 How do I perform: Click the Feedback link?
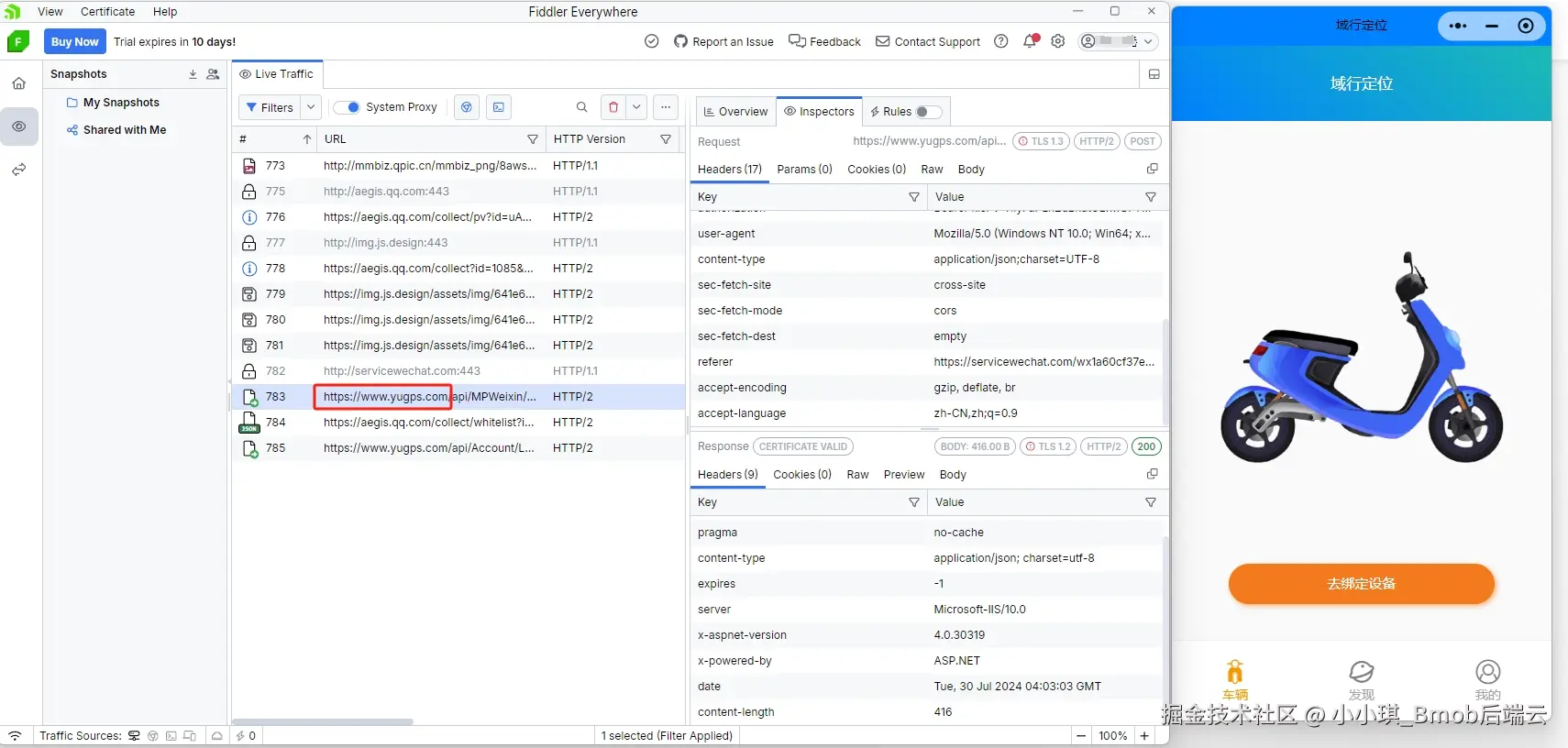(824, 41)
